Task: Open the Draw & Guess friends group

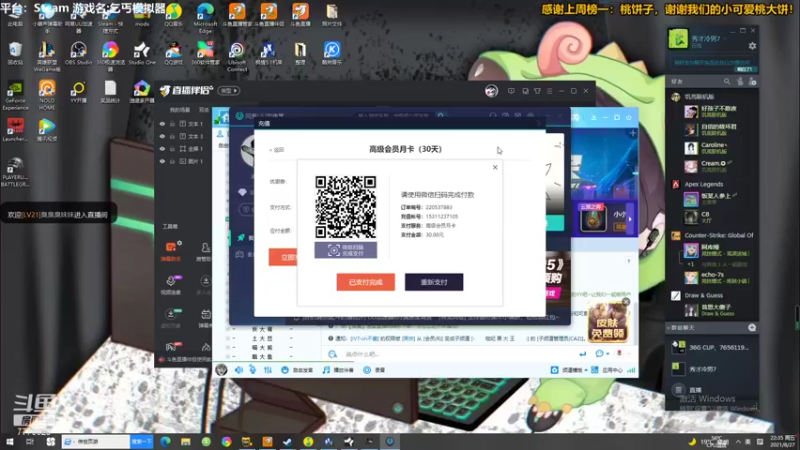Action: [x=704, y=295]
